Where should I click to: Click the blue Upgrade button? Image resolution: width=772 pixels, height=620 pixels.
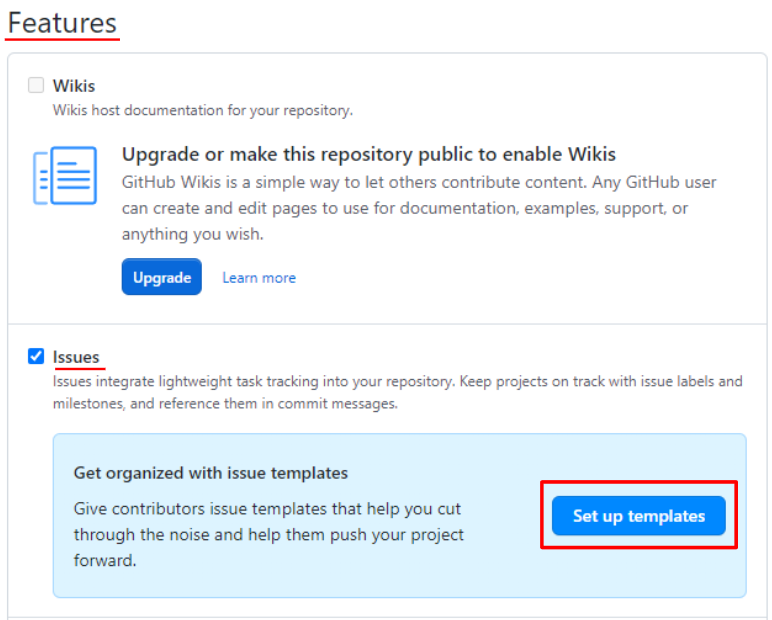click(161, 277)
